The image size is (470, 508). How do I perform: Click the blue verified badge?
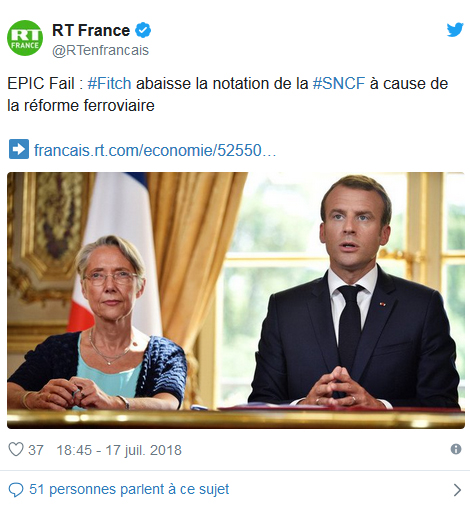143,30
